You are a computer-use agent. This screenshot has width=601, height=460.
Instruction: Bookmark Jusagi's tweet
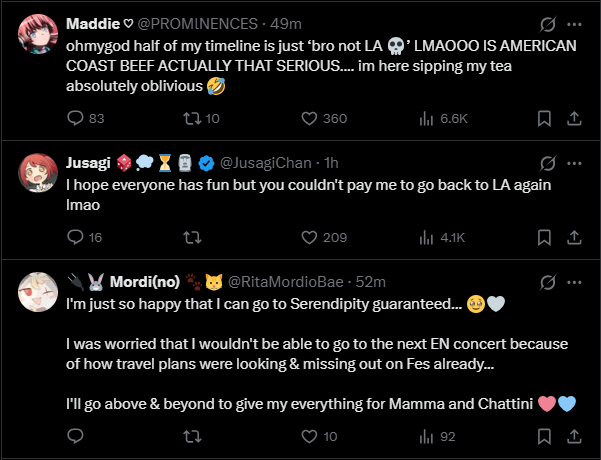click(x=544, y=237)
